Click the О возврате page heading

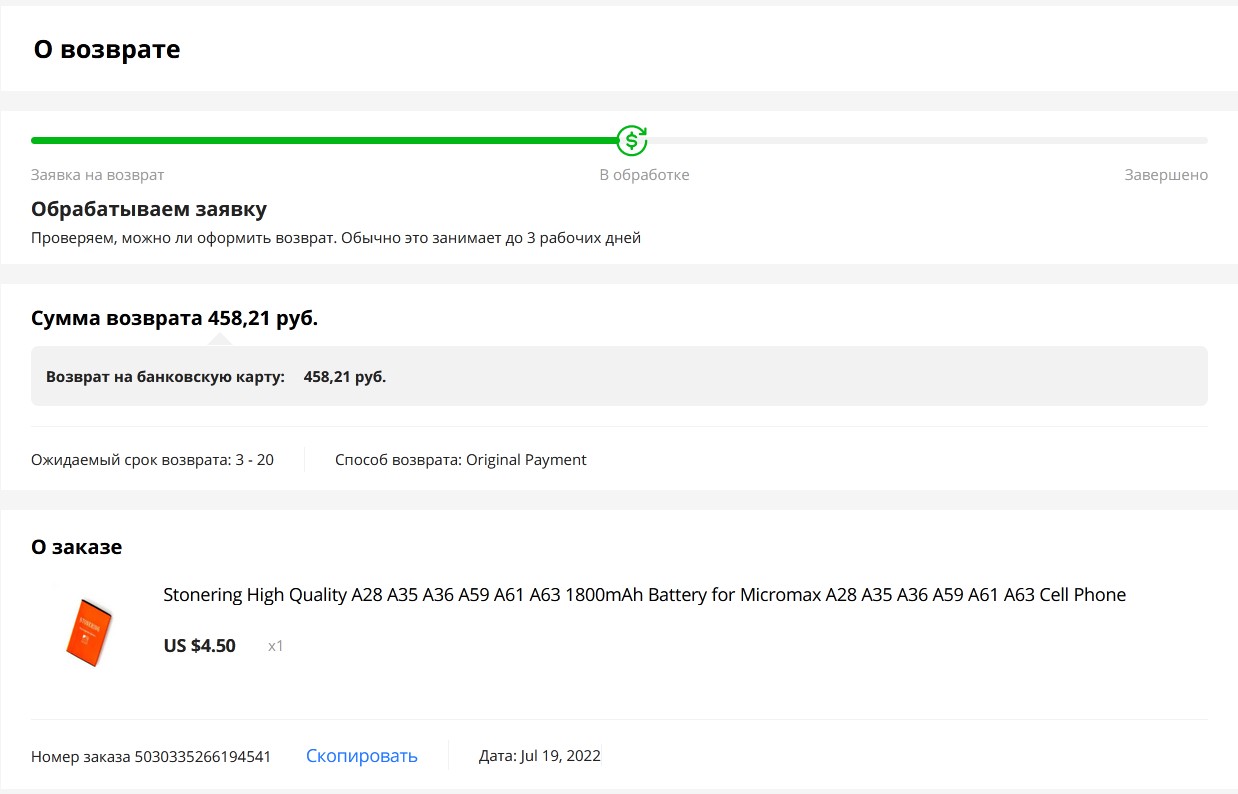(x=107, y=49)
